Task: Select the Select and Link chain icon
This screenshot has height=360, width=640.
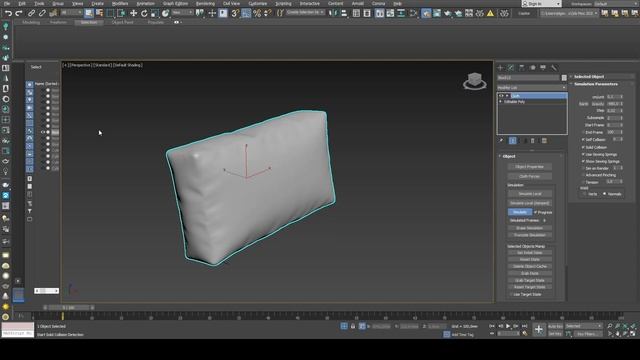Action: tap(31, 13)
